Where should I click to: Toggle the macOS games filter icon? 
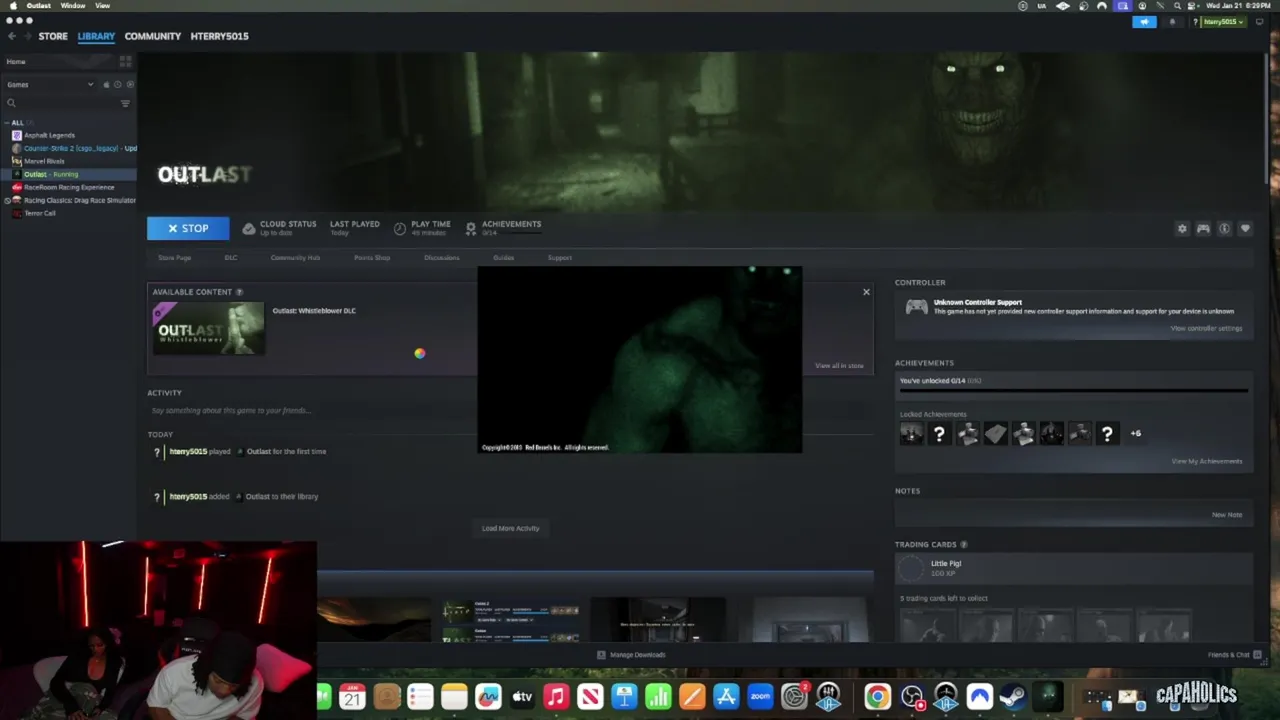(x=106, y=85)
